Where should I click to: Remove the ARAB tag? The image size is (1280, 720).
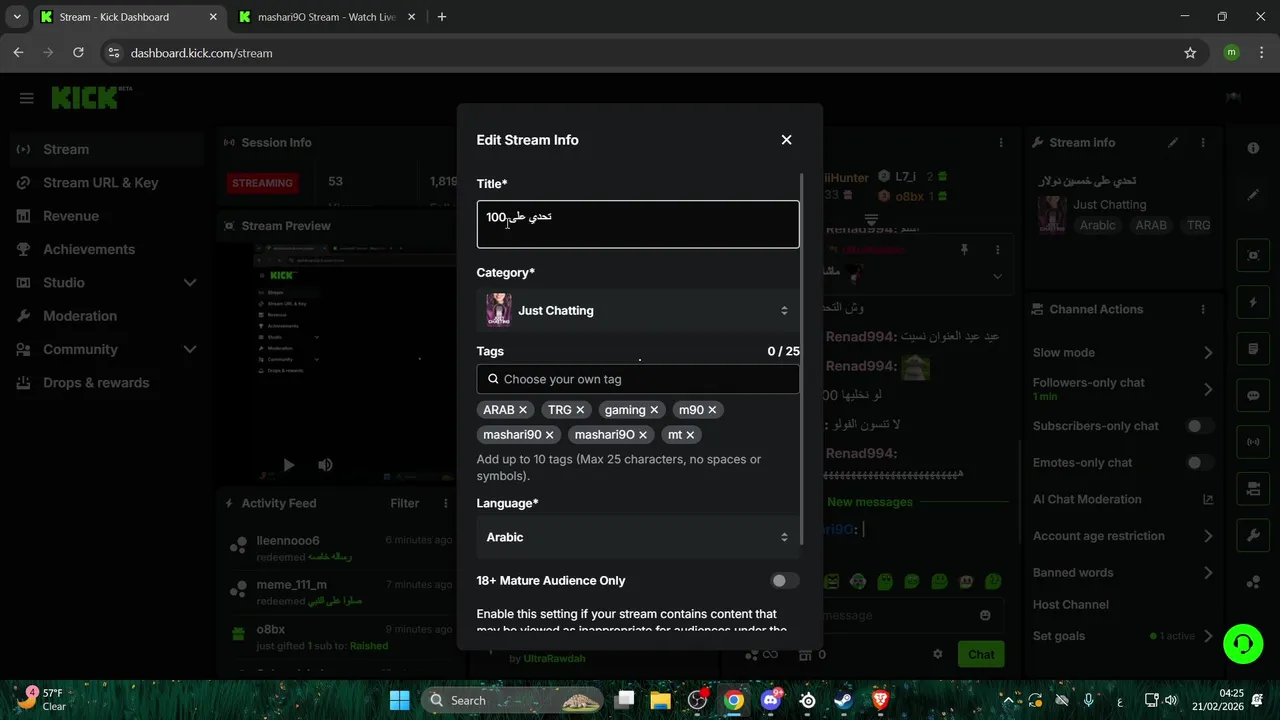(x=522, y=410)
